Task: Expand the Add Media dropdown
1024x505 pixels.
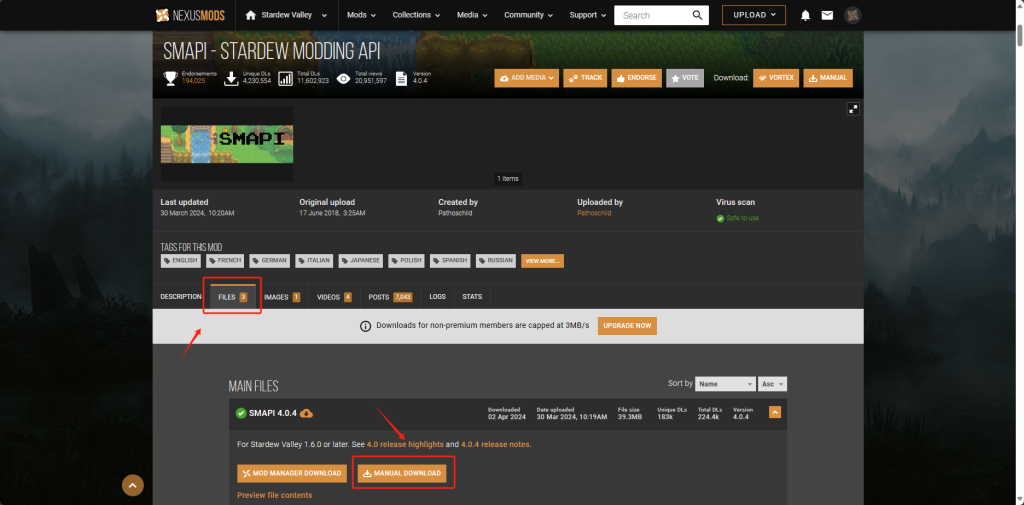Action: tap(525, 77)
